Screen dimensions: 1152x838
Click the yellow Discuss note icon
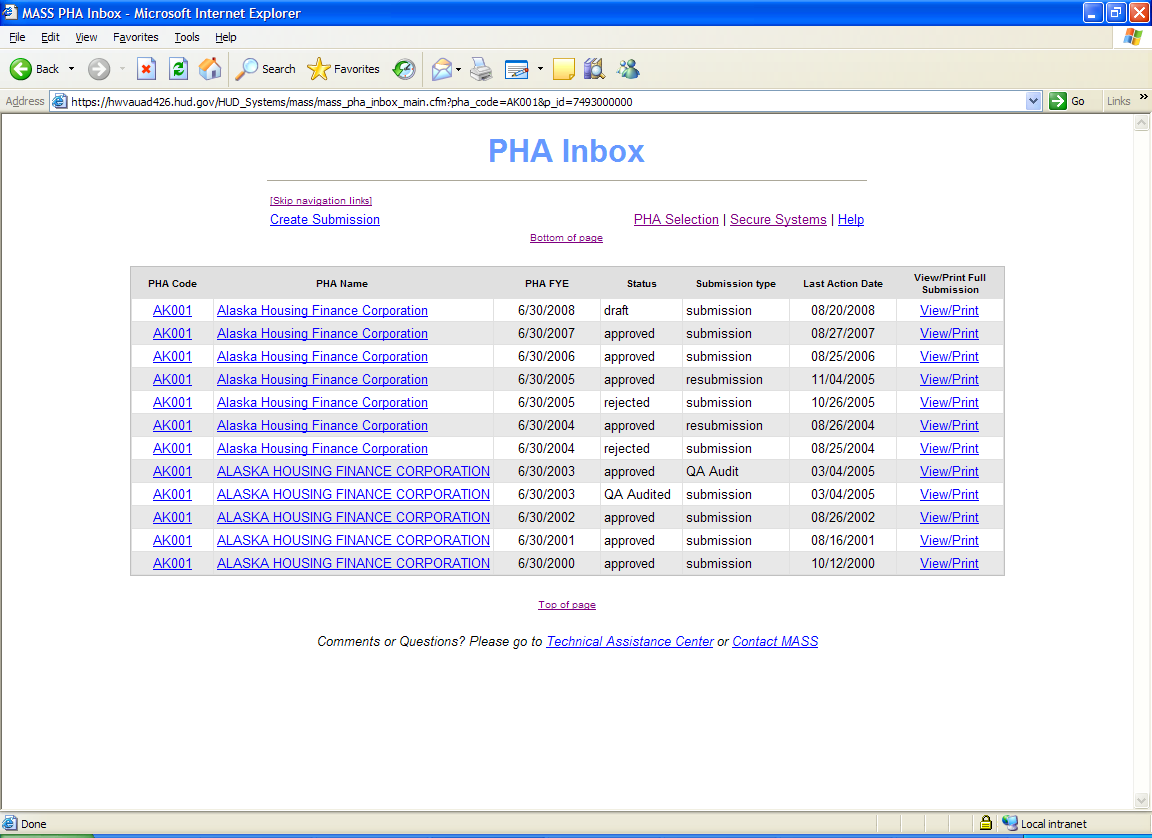564,69
